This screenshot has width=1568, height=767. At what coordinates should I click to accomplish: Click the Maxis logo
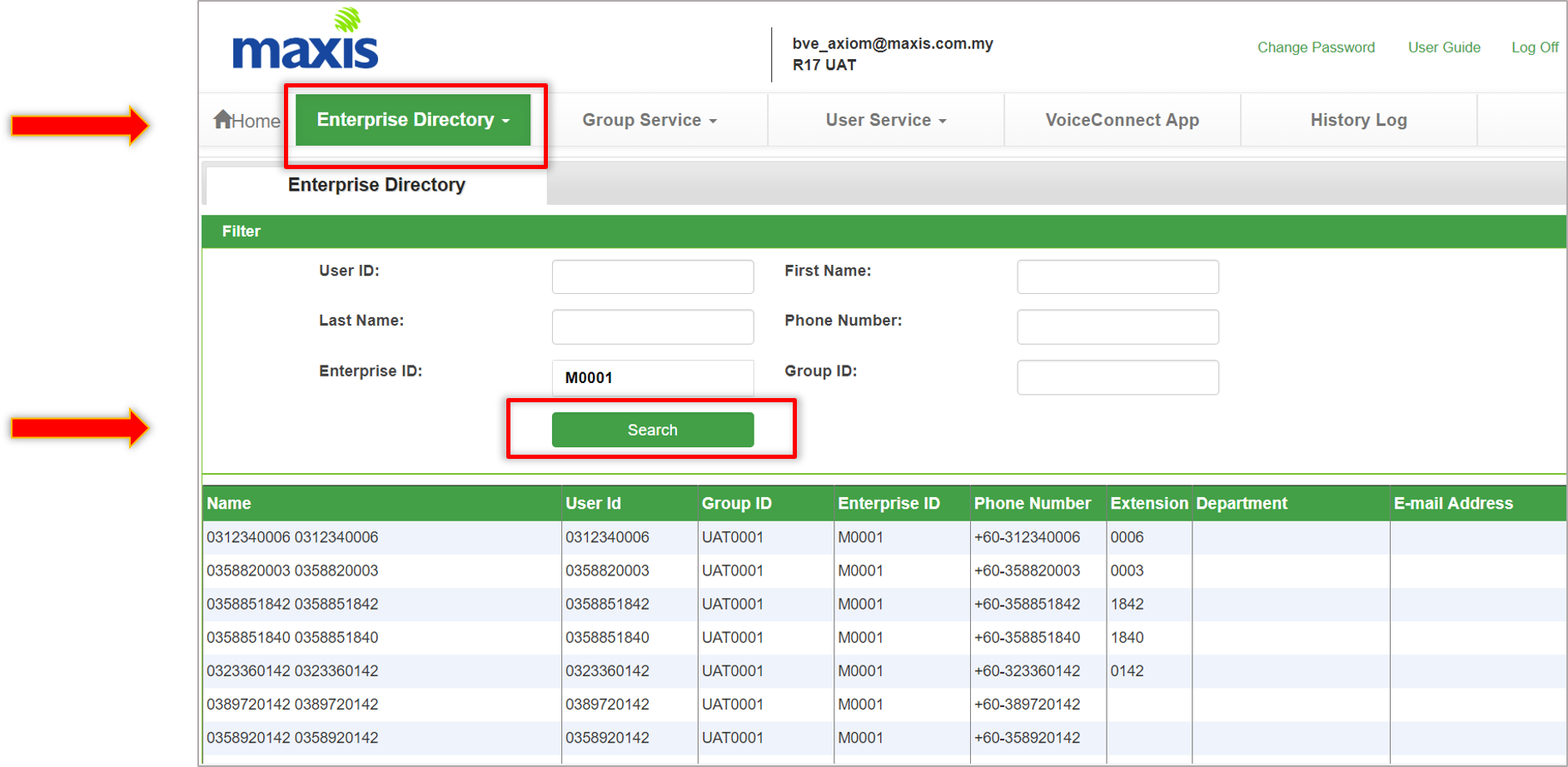[x=306, y=42]
